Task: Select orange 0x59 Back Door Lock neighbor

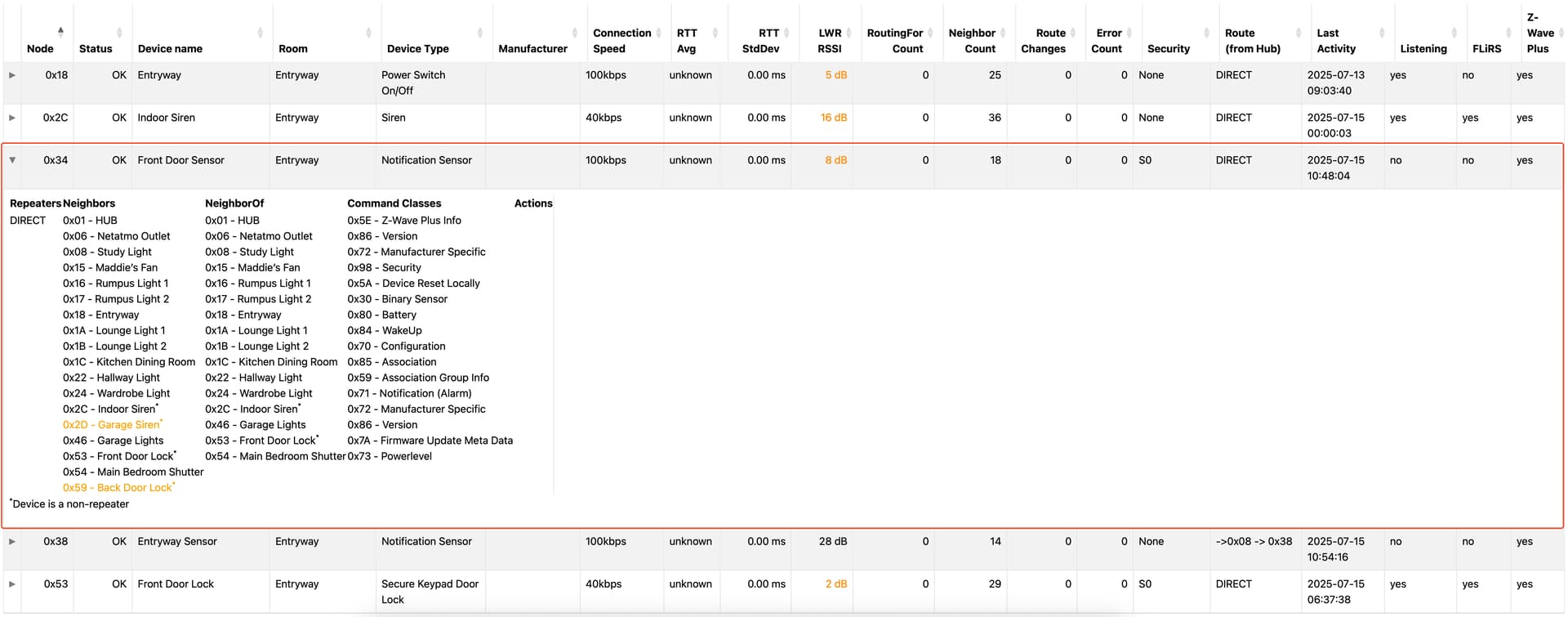Action: click(118, 488)
